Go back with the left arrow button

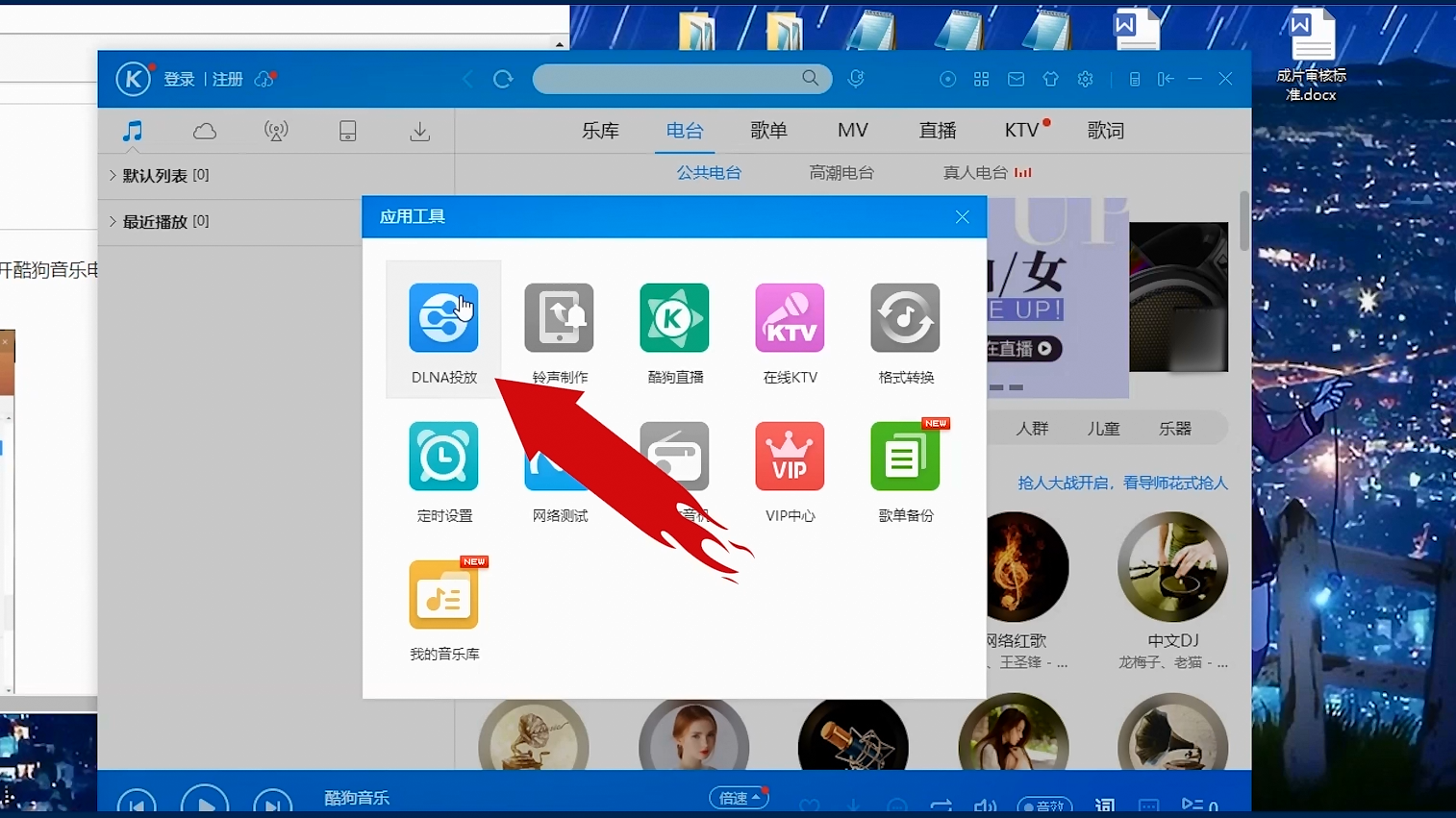(468, 79)
